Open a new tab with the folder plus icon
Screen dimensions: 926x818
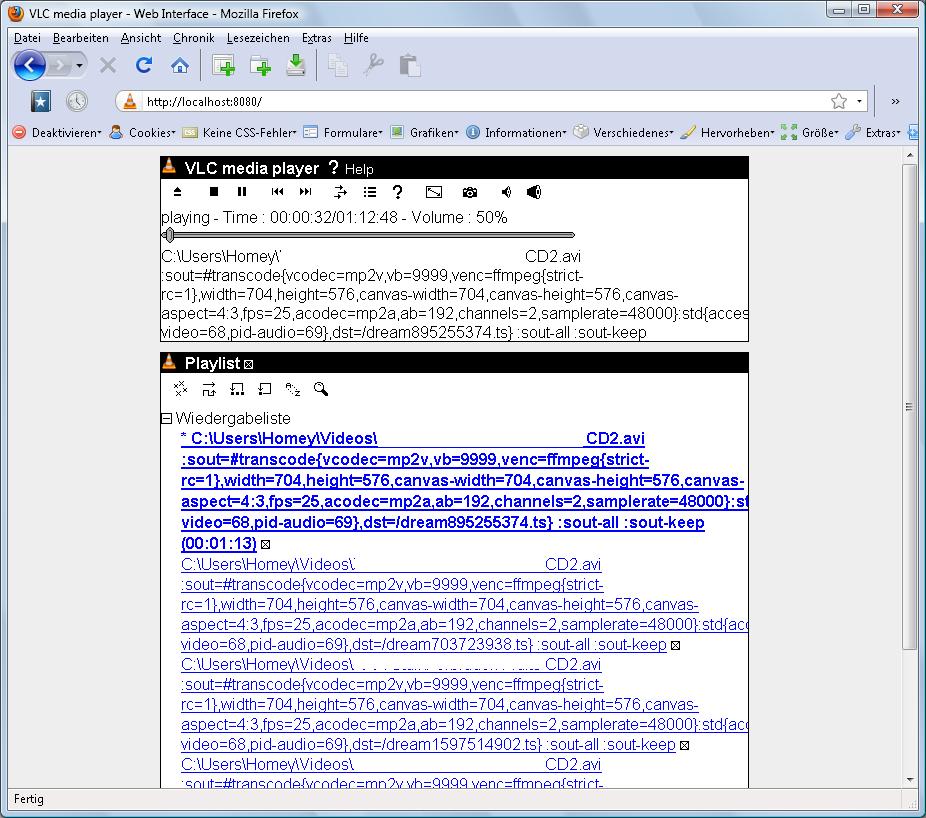260,65
